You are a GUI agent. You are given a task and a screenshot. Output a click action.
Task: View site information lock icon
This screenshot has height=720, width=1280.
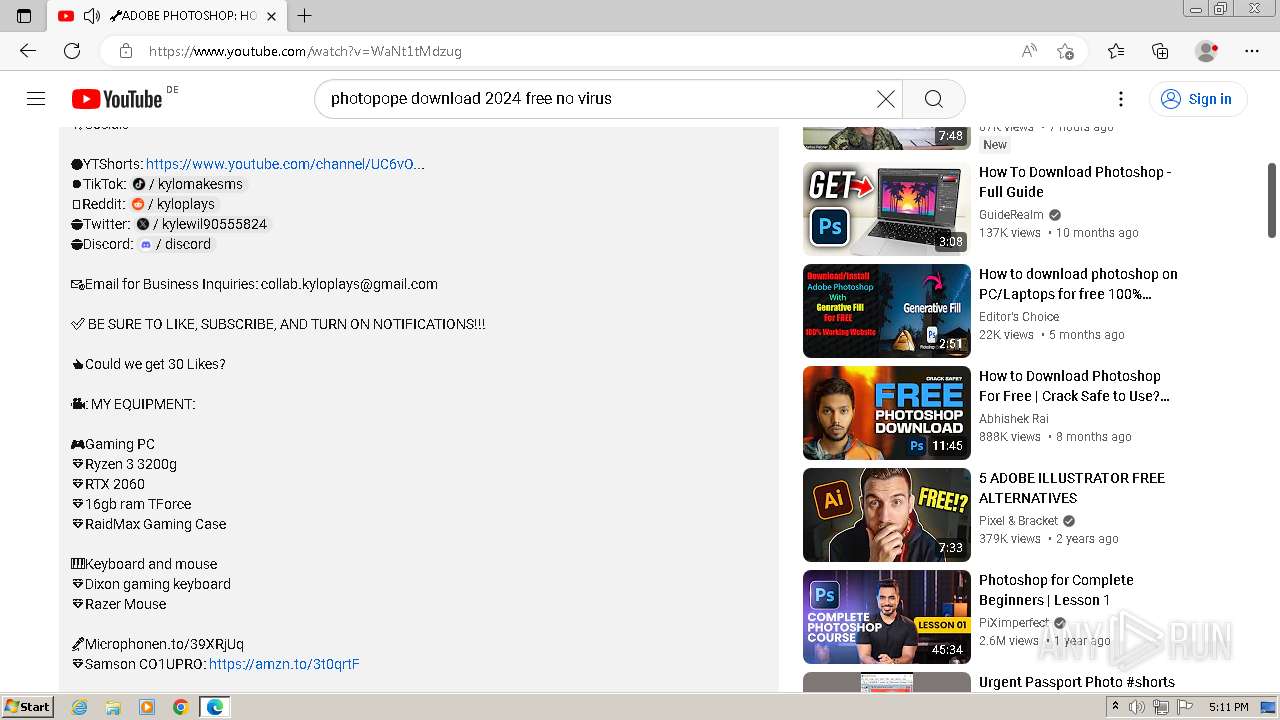(x=125, y=51)
